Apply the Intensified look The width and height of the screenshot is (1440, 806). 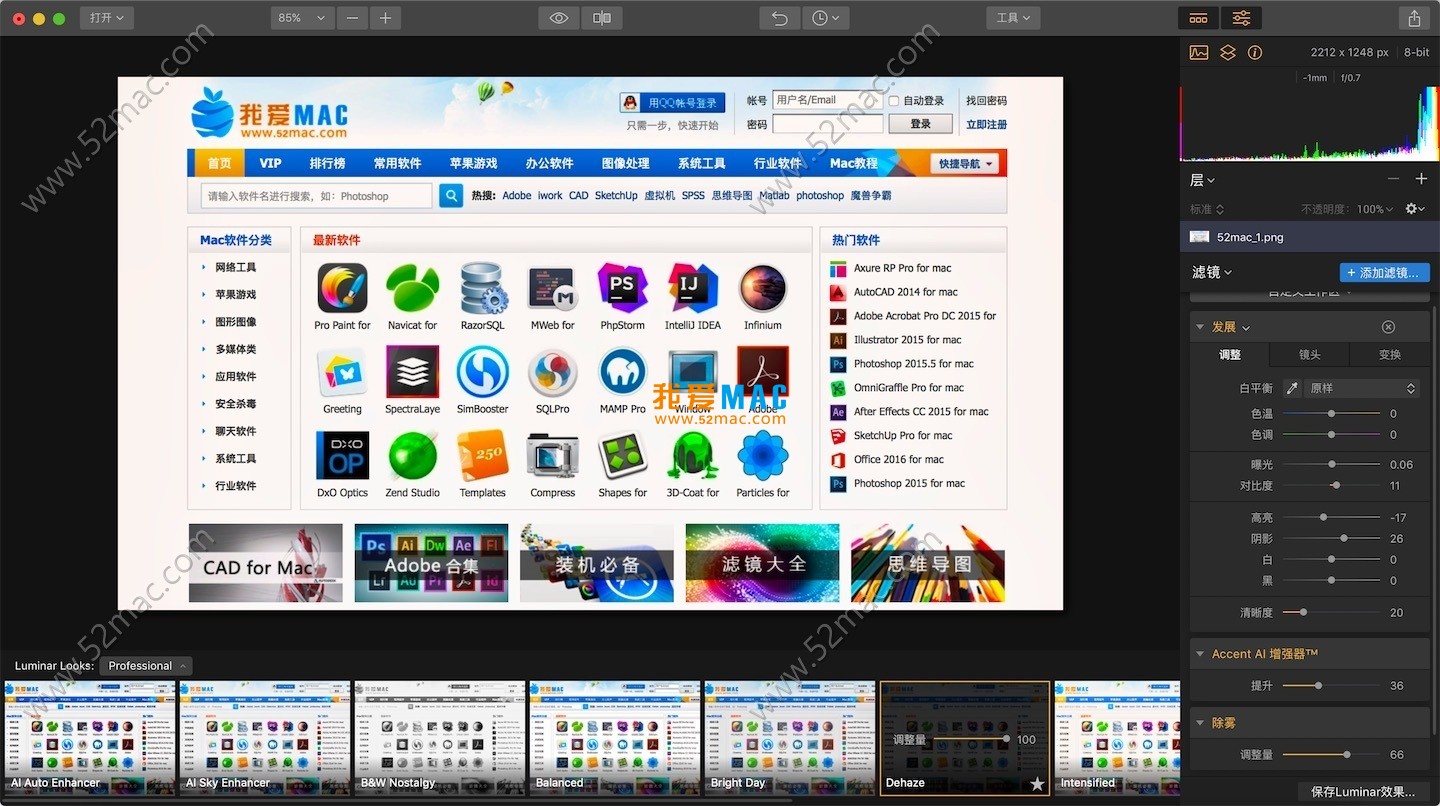tap(1117, 738)
